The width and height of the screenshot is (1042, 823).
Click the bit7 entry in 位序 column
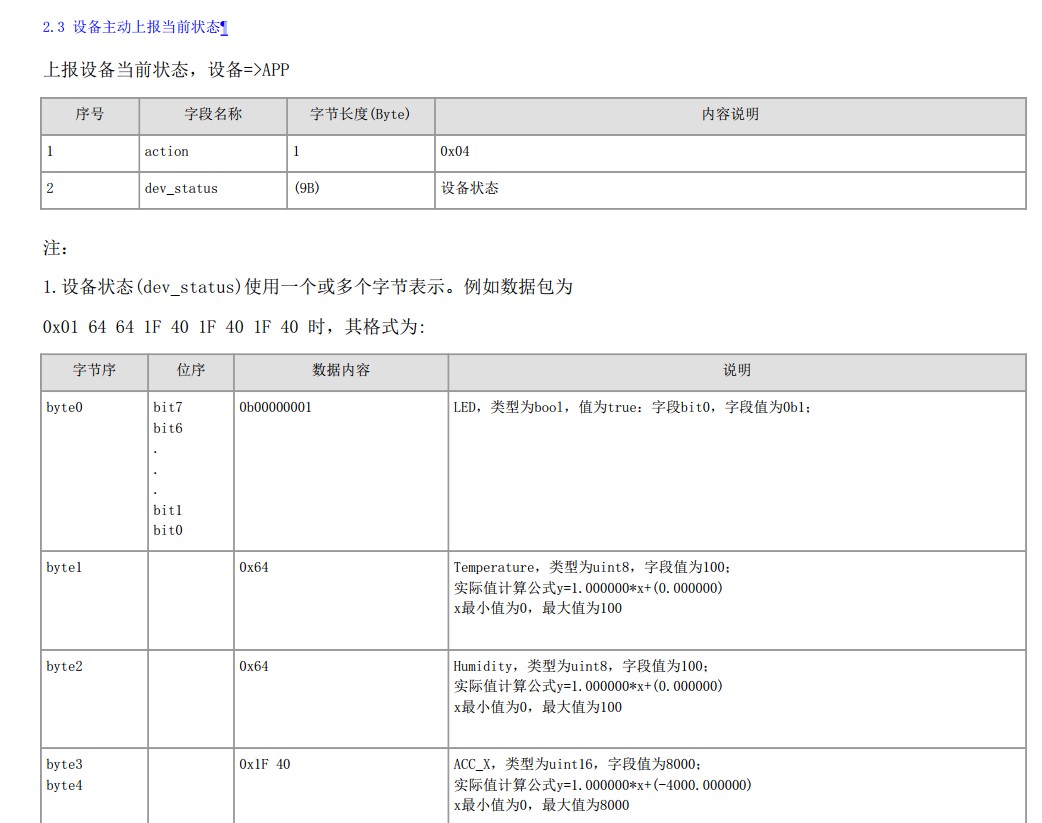point(168,407)
